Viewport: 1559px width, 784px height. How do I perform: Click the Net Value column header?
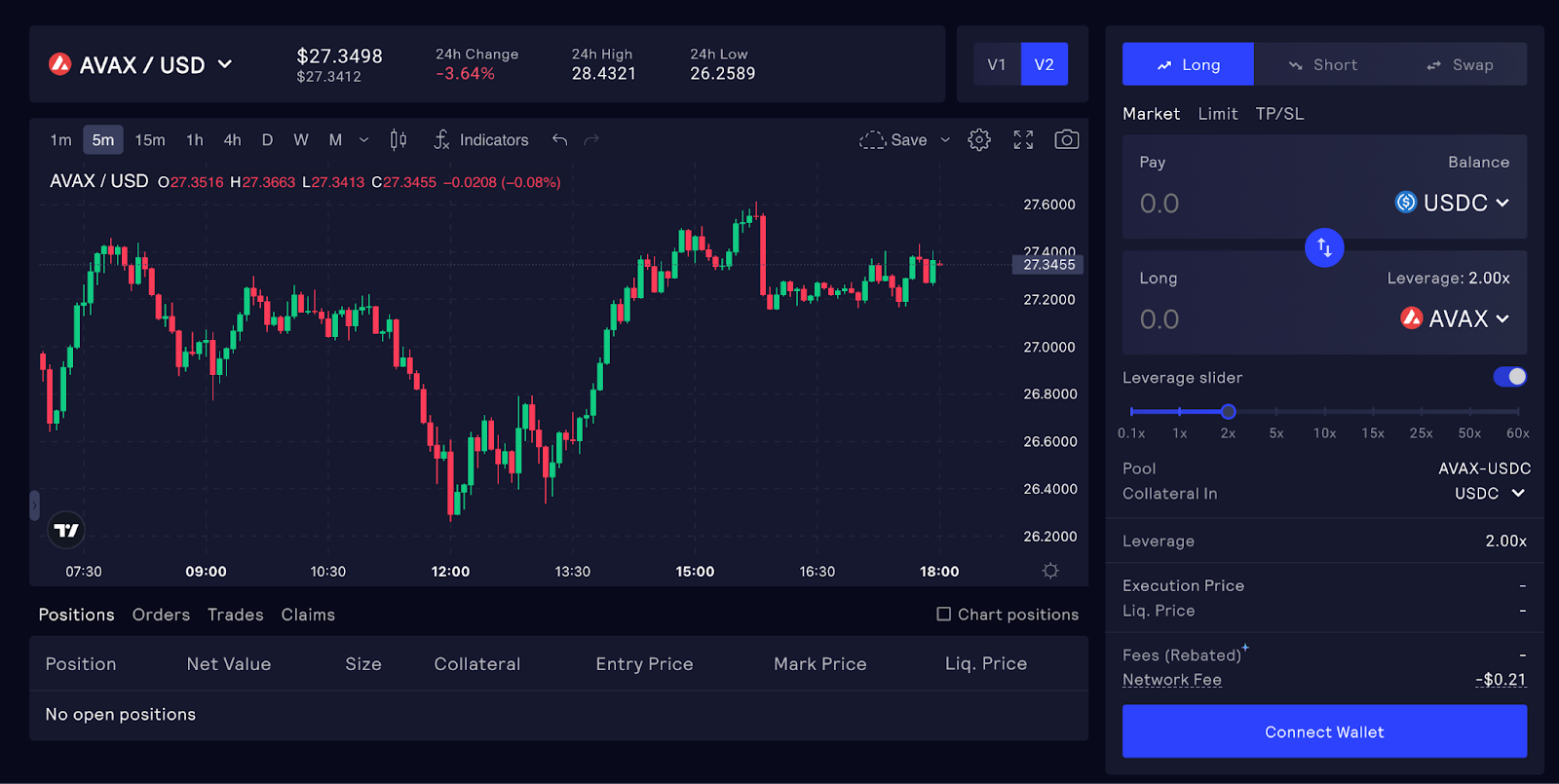(x=229, y=664)
